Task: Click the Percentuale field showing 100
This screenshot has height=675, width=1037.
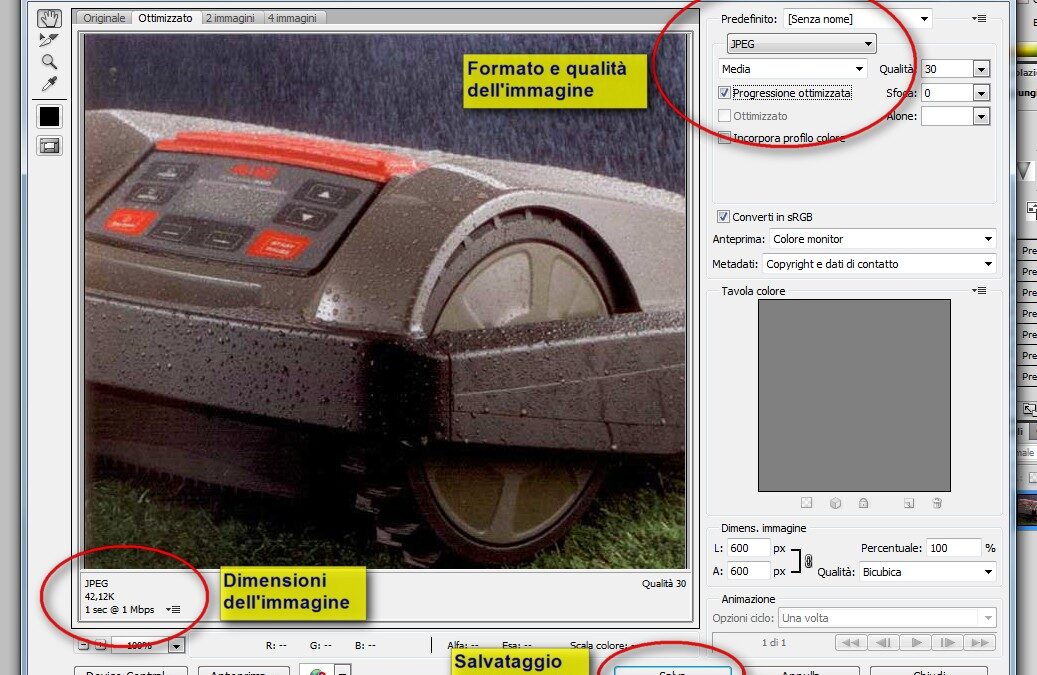Action: pos(953,548)
